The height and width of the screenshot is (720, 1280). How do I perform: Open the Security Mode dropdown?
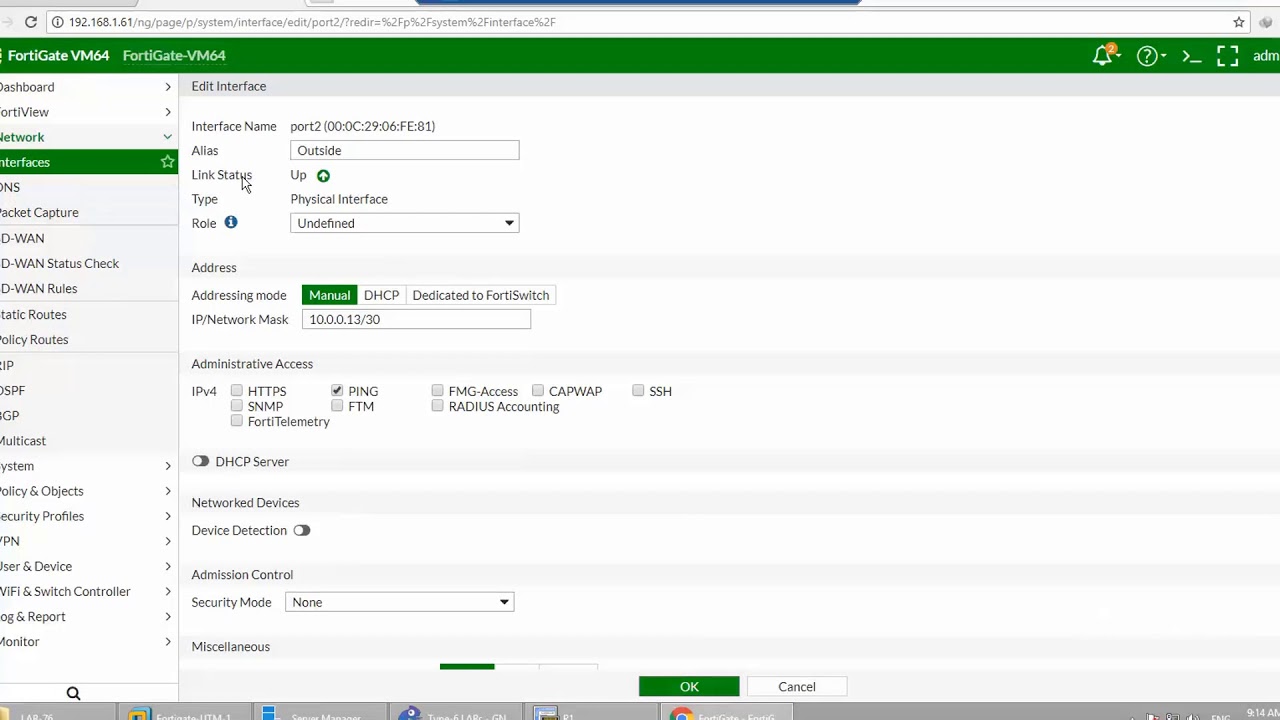point(399,602)
